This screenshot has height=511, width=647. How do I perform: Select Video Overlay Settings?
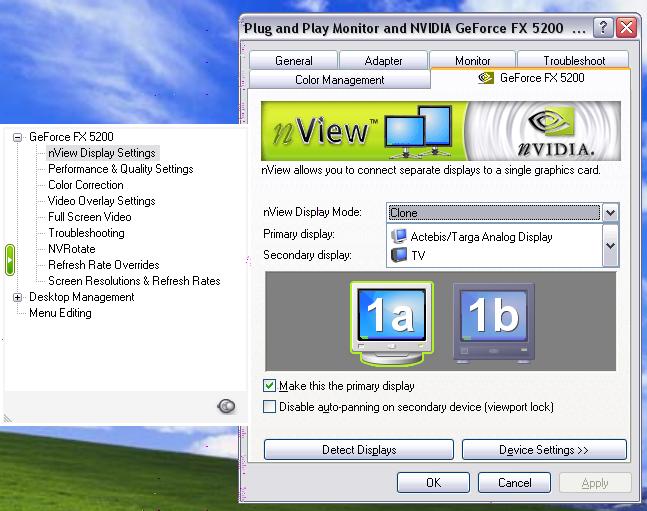(x=102, y=201)
